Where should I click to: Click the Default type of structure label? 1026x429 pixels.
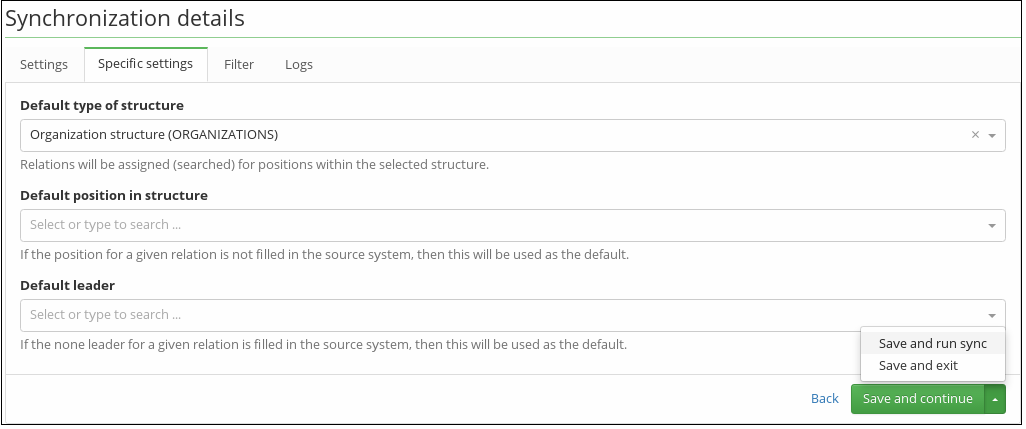(x=102, y=105)
